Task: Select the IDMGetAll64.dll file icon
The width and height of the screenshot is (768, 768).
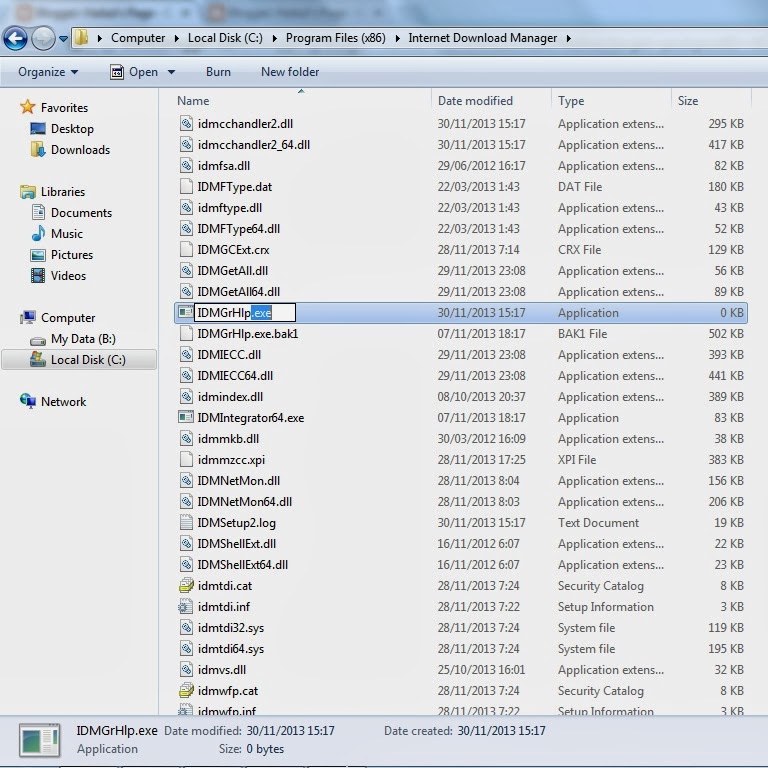Action: (186, 291)
